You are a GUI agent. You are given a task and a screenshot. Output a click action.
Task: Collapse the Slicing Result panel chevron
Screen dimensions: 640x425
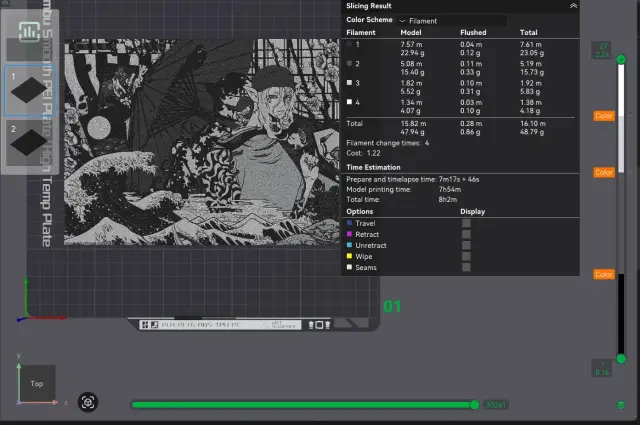573,6
